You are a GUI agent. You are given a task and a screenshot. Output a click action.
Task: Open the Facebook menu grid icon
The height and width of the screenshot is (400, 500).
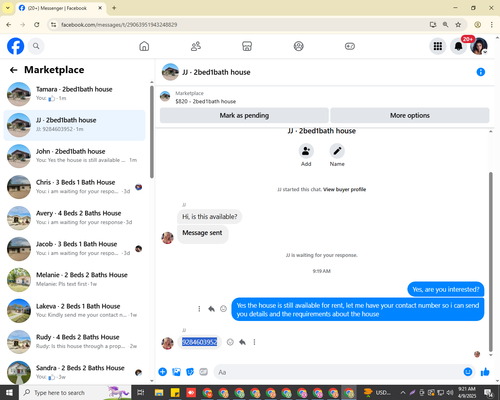pyautogui.click(x=438, y=46)
